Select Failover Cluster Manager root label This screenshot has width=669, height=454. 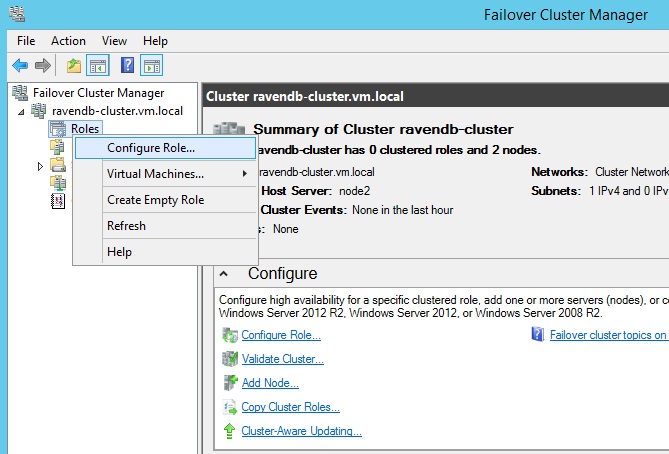[x=99, y=93]
